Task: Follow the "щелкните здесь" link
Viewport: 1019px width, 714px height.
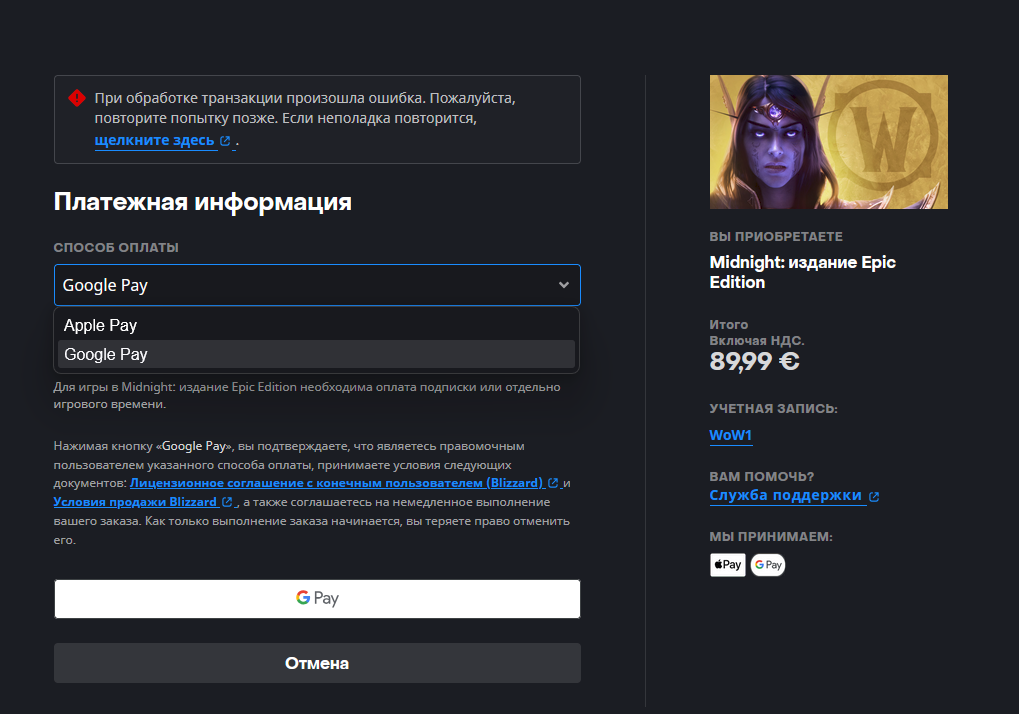Action: [154, 140]
